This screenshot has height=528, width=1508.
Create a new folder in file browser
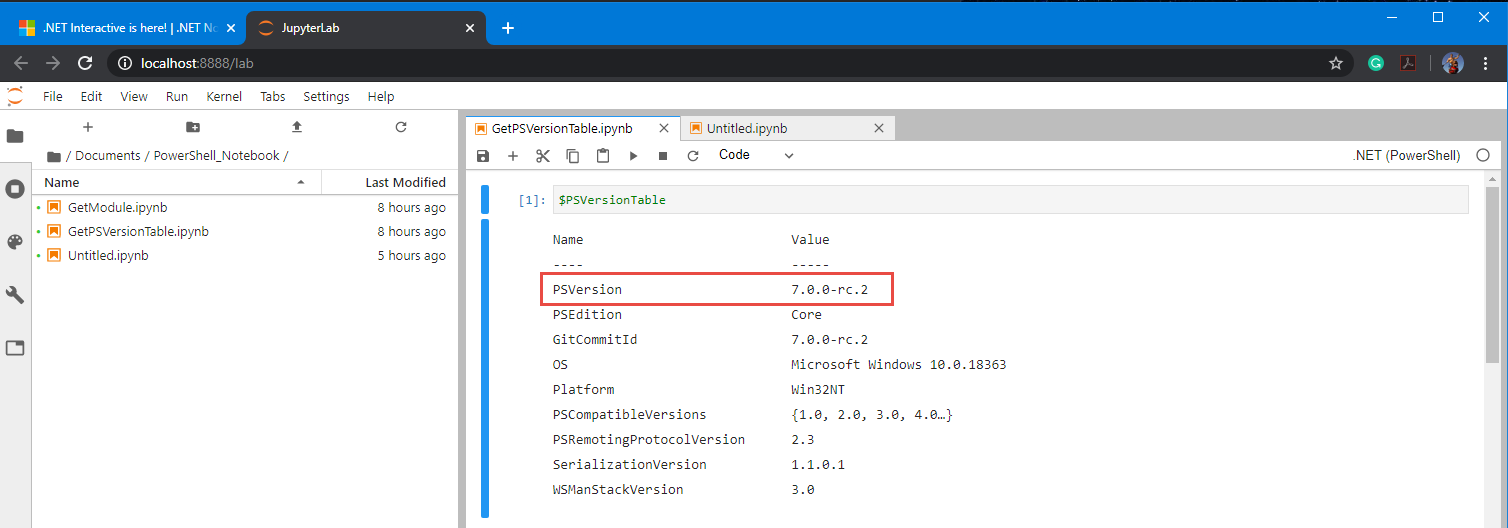(193, 127)
